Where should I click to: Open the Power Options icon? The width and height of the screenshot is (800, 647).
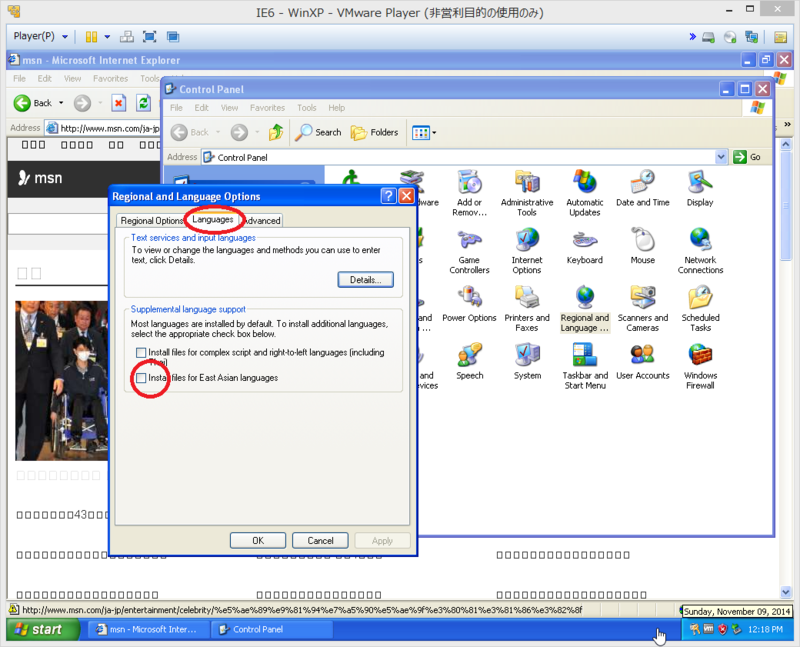pos(469,304)
